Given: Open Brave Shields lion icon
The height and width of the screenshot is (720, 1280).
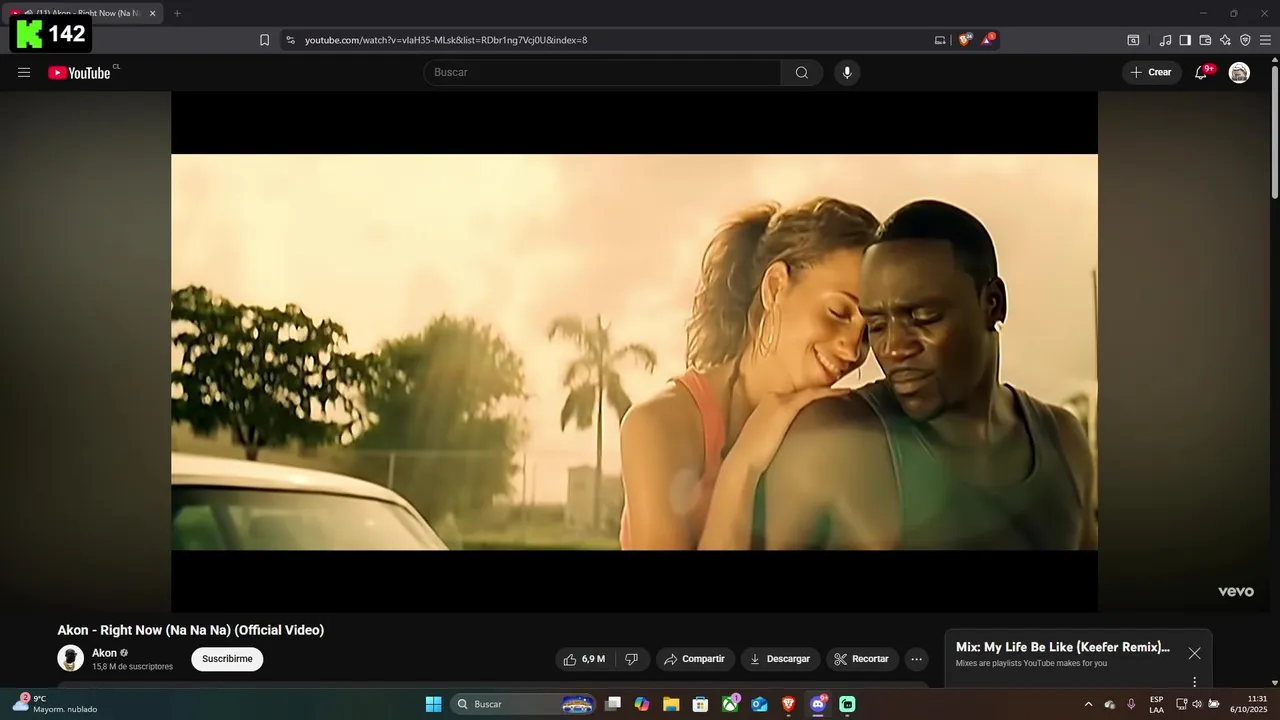Looking at the screenshot, I should click(x=965, y=40).
